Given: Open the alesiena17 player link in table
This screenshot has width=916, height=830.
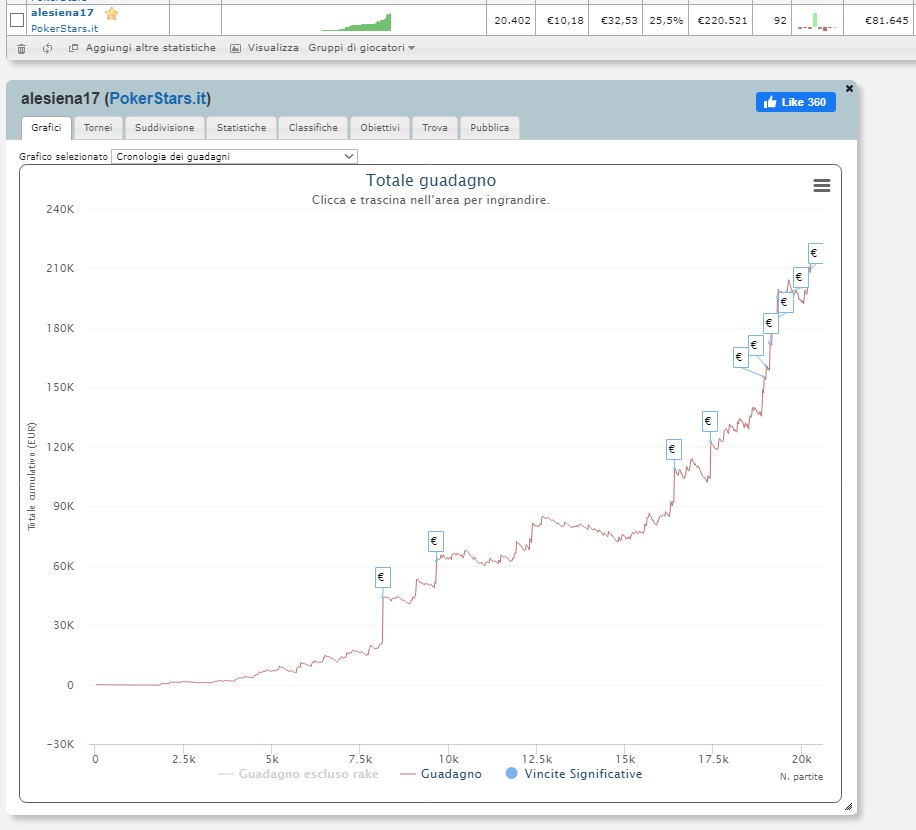Looking at the screenshot, I should pyautogui.click(x=62, y=12).
